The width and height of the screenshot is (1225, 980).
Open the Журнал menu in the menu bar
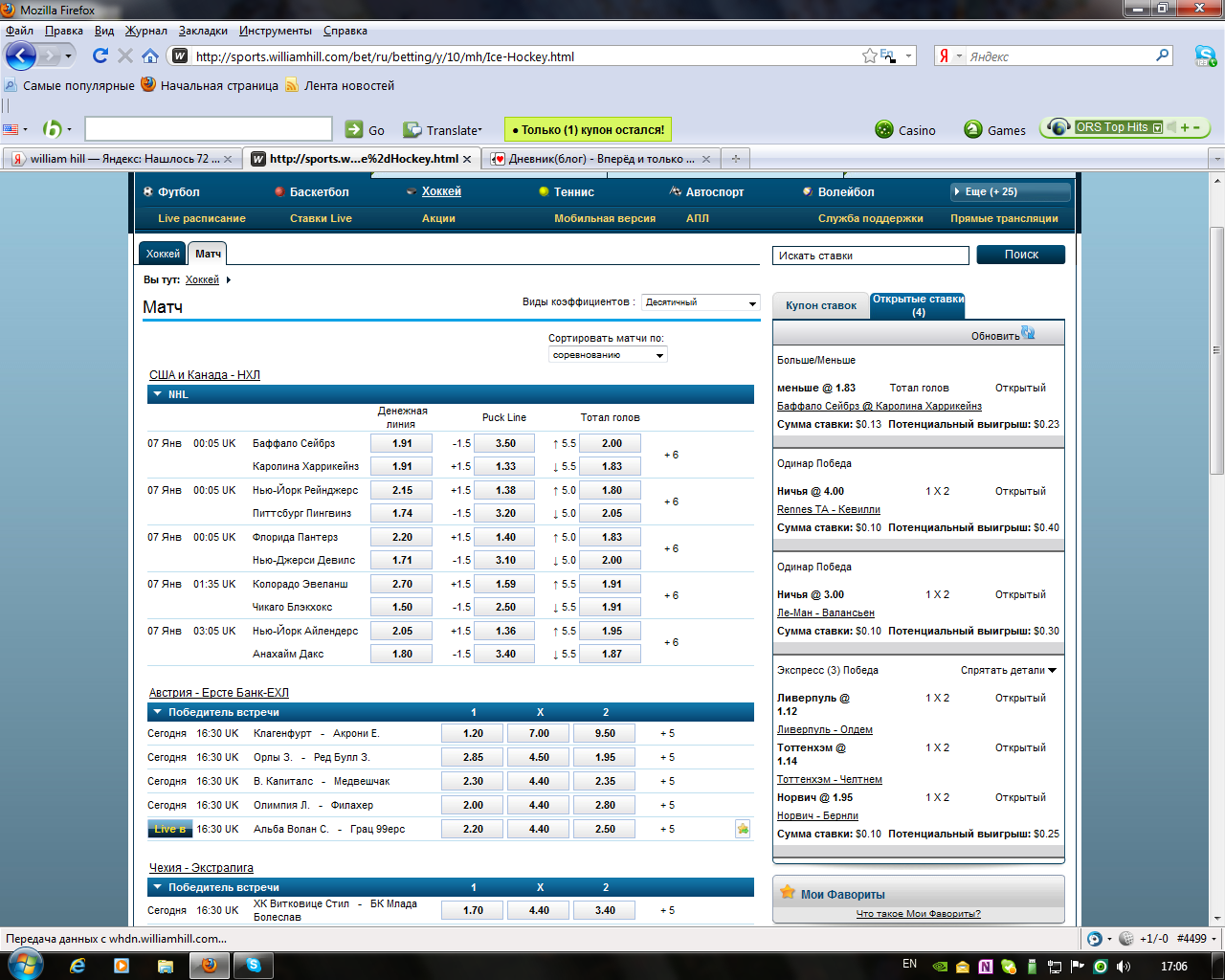tap(145, 31)
